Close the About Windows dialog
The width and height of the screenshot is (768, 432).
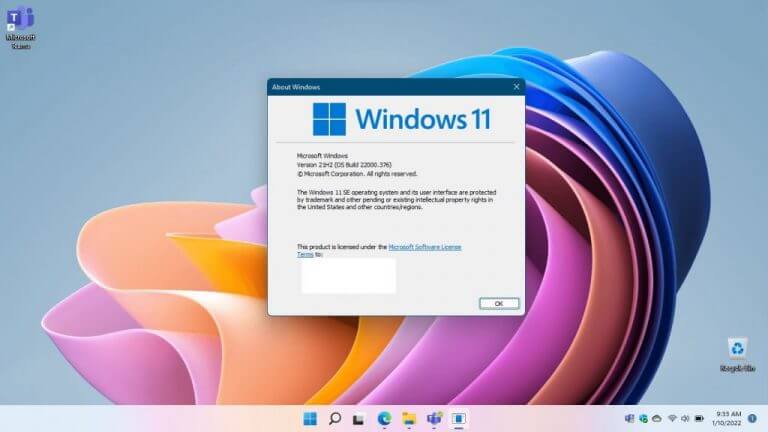coord(516,87)
